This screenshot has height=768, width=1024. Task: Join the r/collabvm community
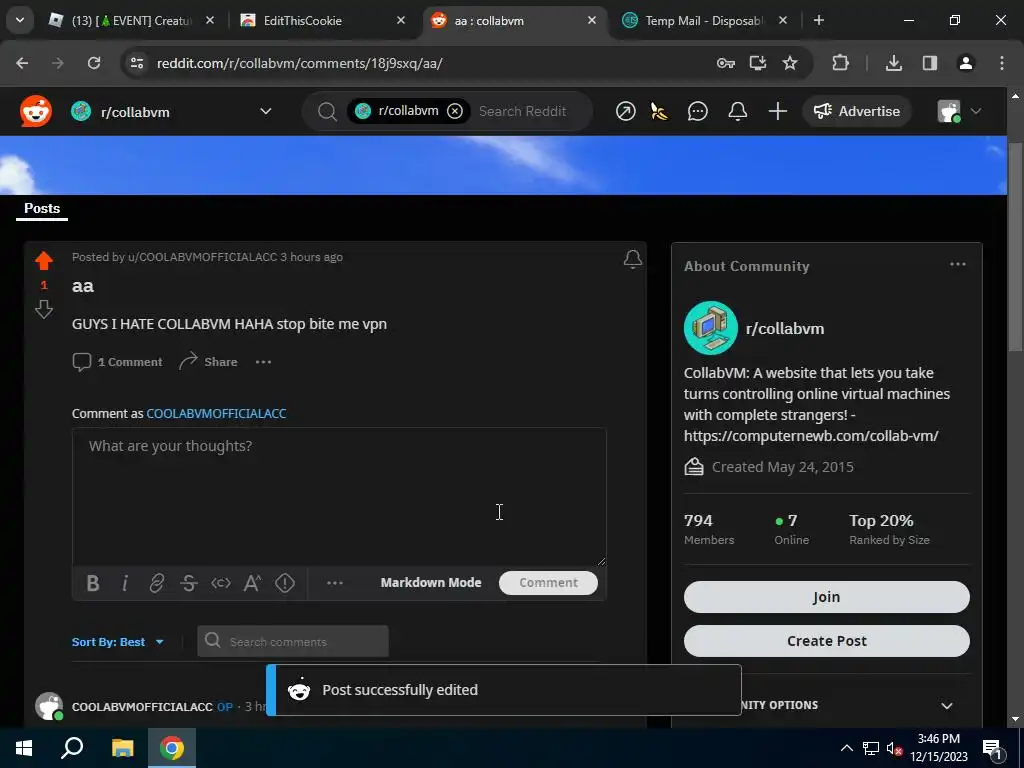point(826,597)
